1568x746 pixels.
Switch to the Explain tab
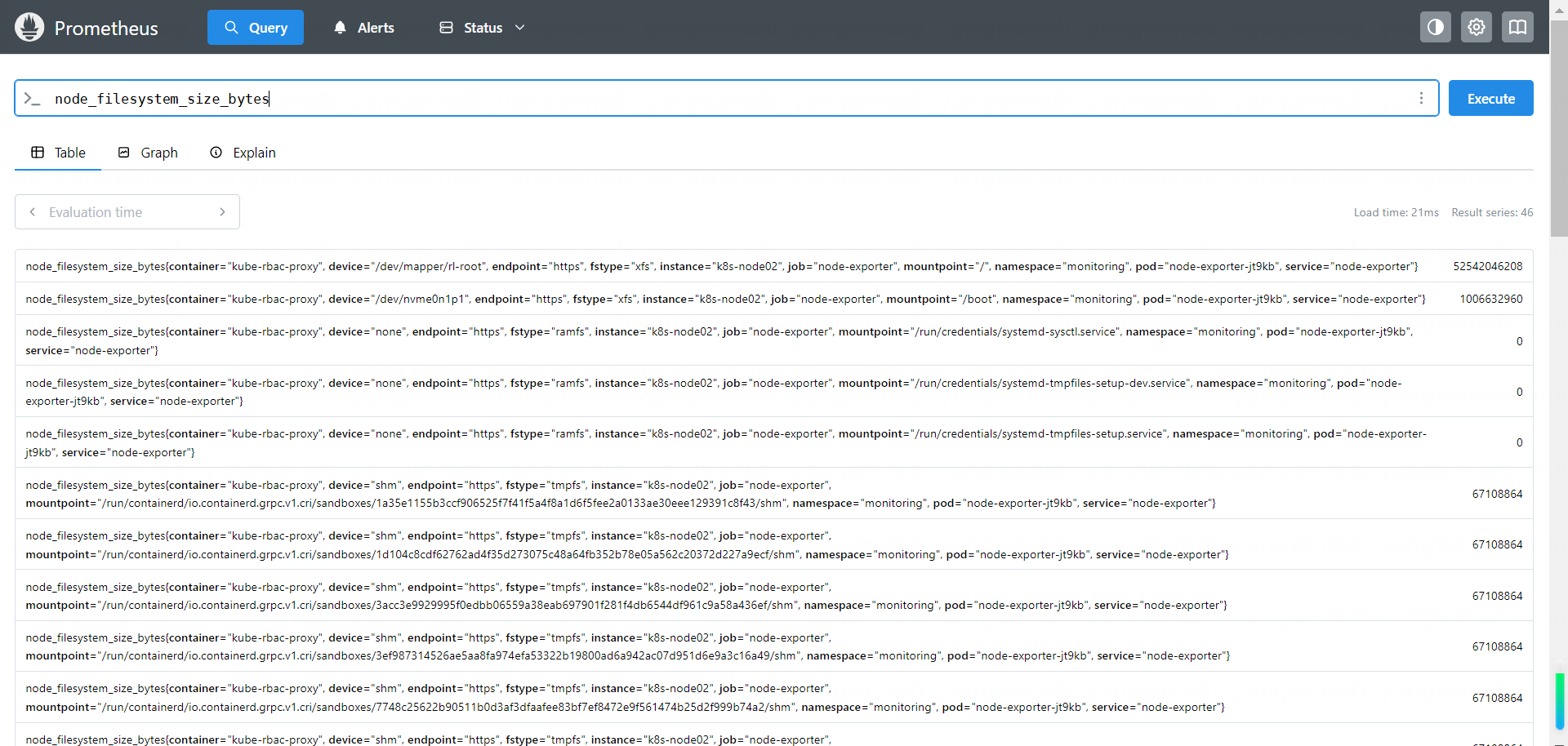(243, 153)
